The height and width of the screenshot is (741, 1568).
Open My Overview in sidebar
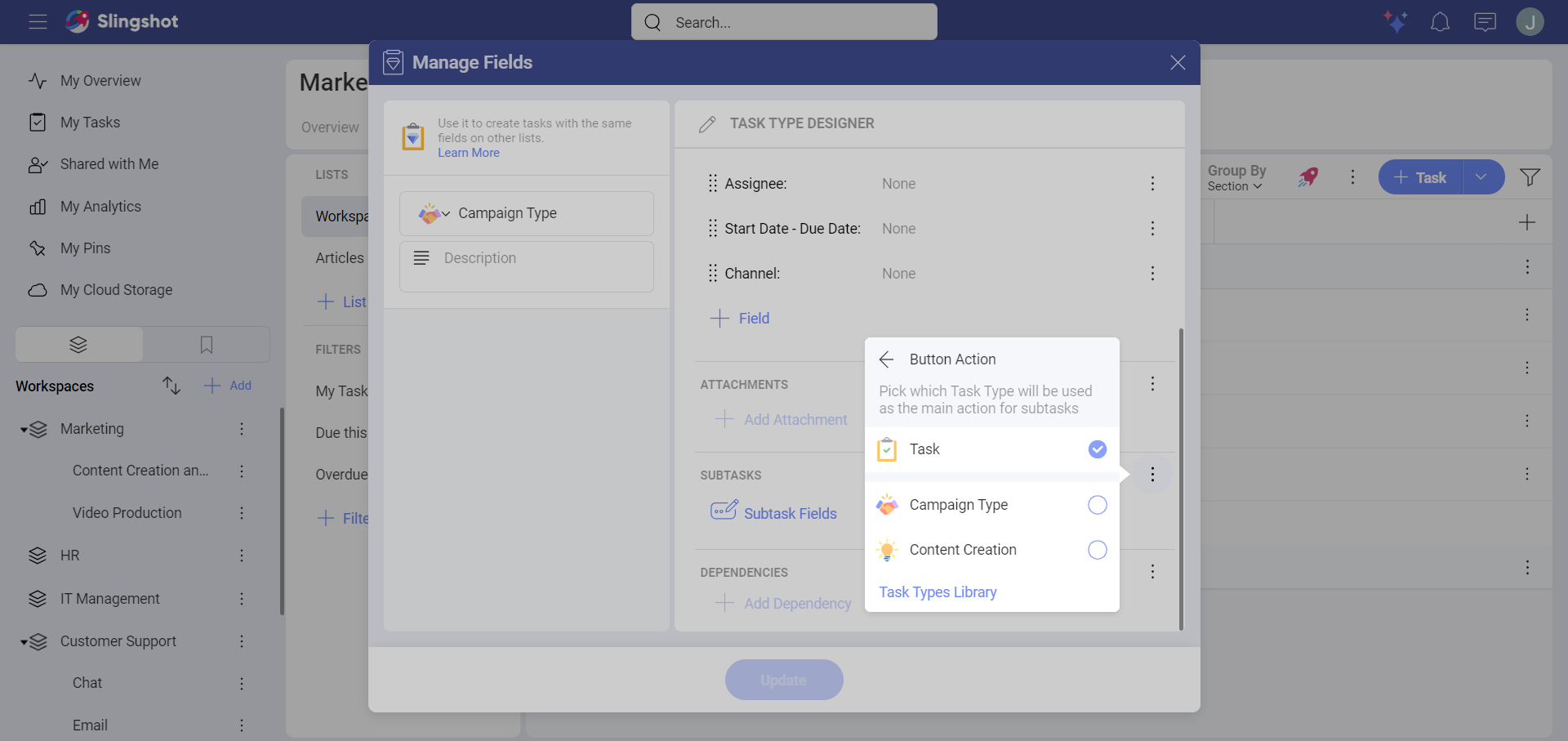(x=100, y=81)
